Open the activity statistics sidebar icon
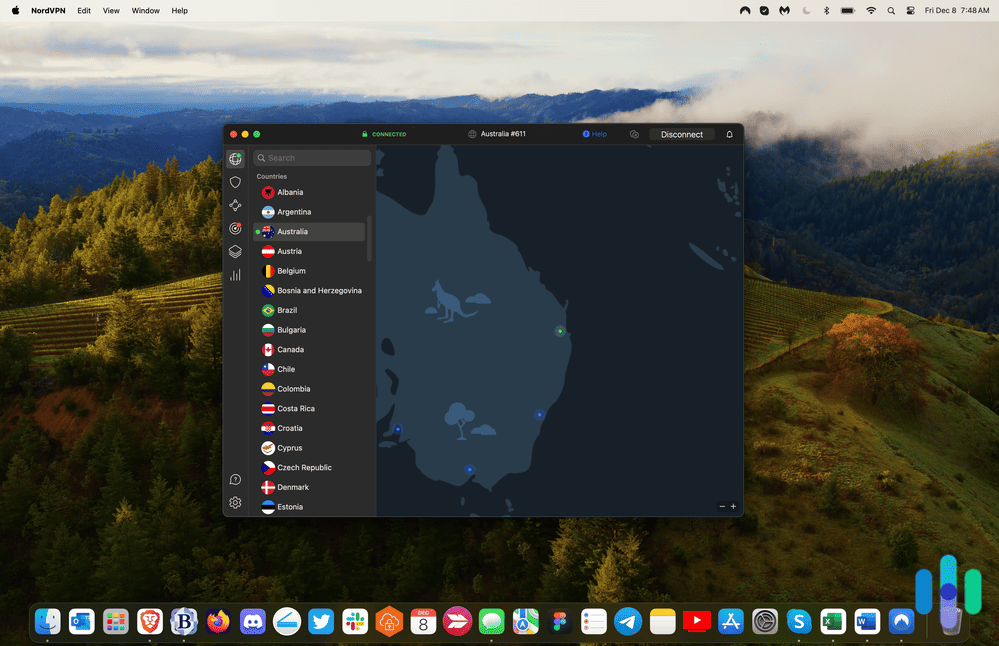The height and width of the screenshot is (646, 999). pos(235,275)
